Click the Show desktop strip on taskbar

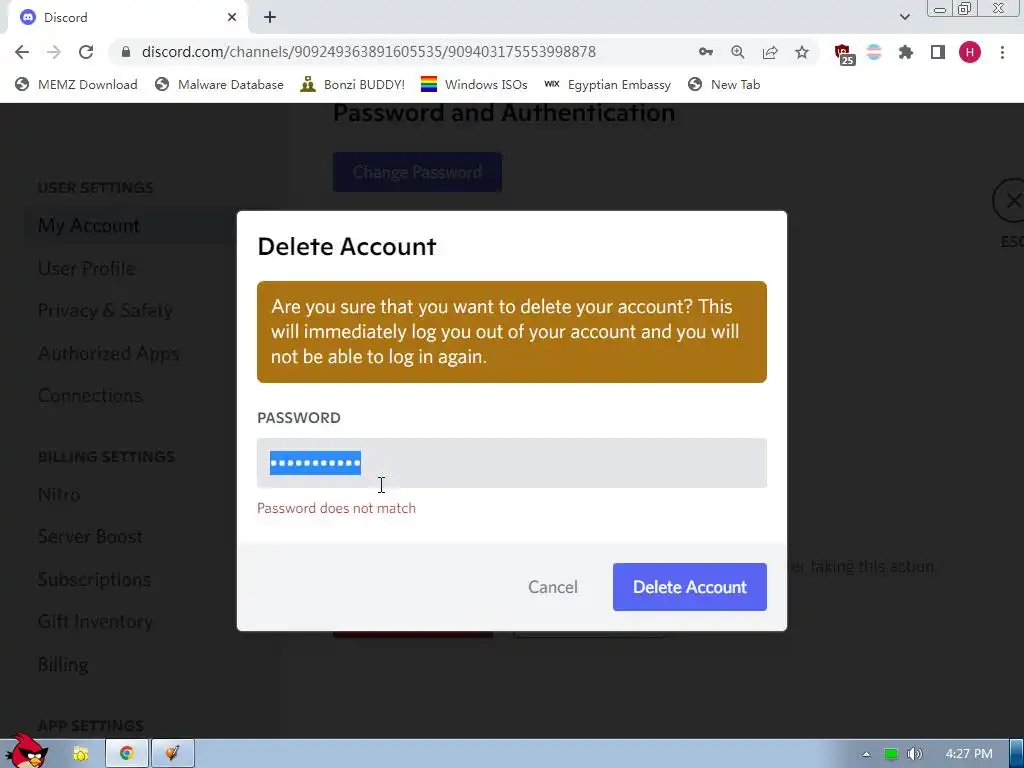click(1017, 754)
